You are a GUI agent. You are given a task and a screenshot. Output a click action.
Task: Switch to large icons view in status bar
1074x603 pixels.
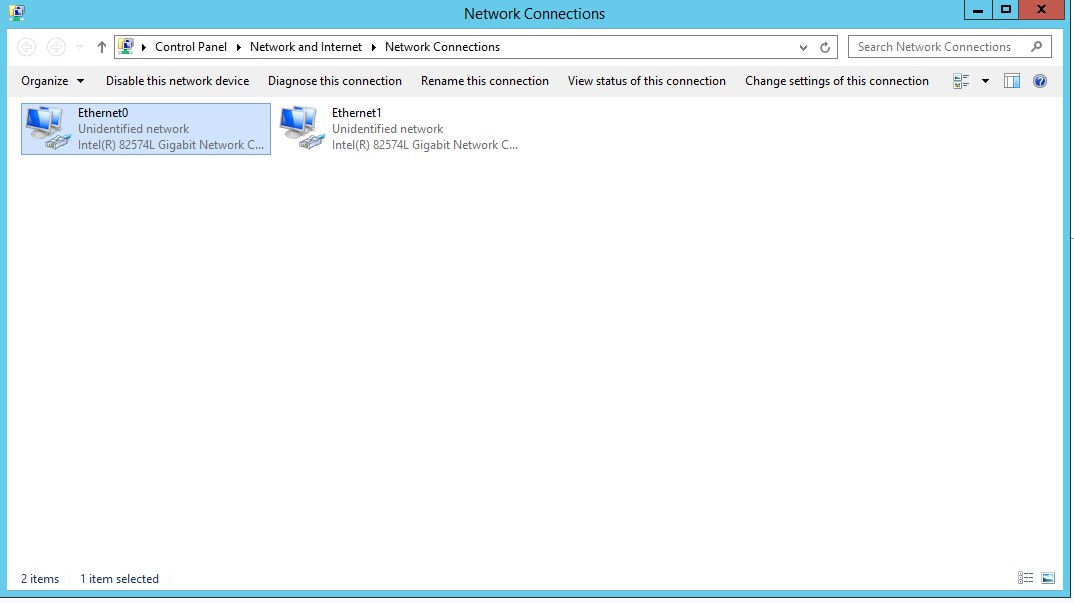pyautogui.click(x=1048, y=578)
